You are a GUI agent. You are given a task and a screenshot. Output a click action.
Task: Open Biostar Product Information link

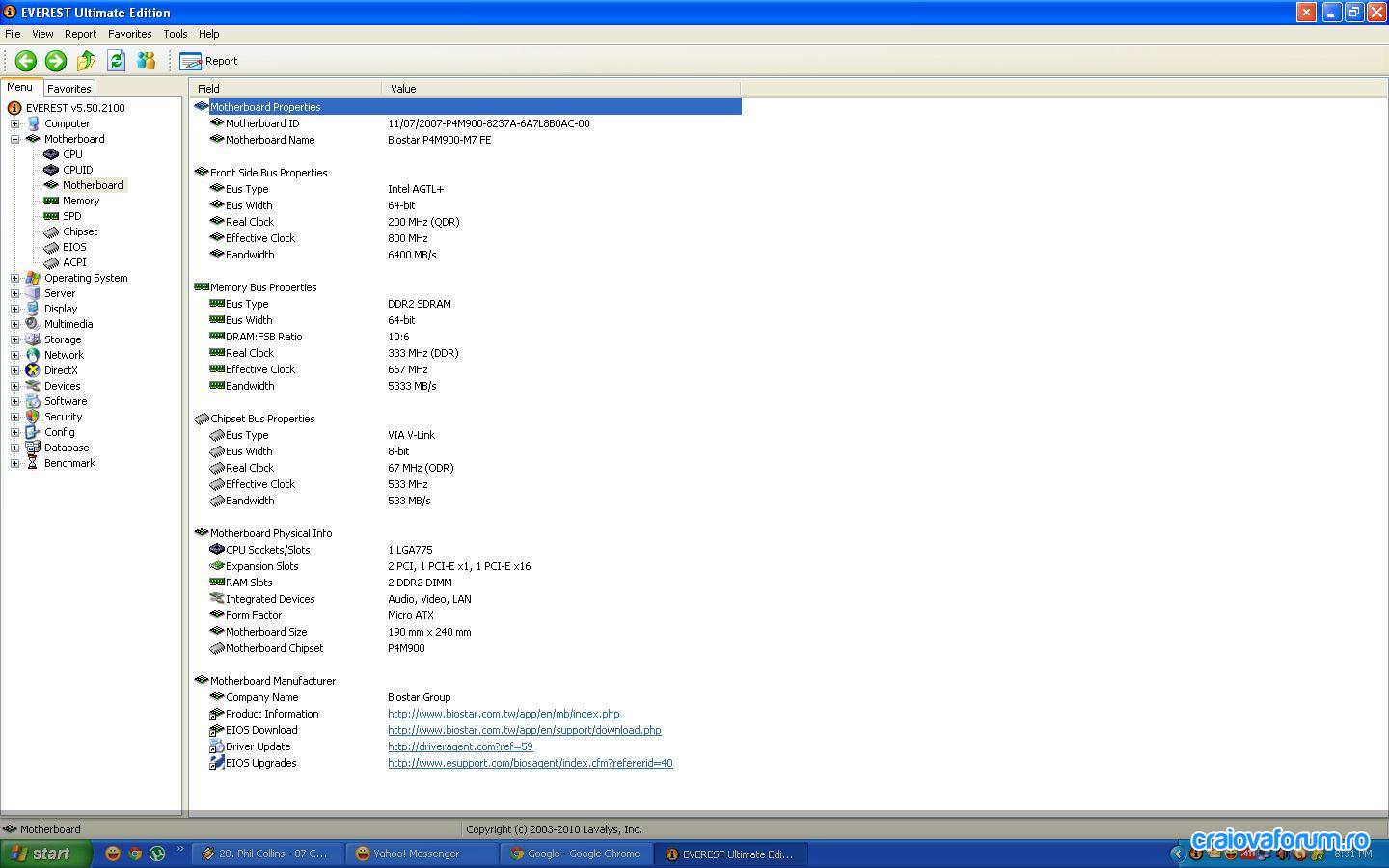click(x=504, y=714)
